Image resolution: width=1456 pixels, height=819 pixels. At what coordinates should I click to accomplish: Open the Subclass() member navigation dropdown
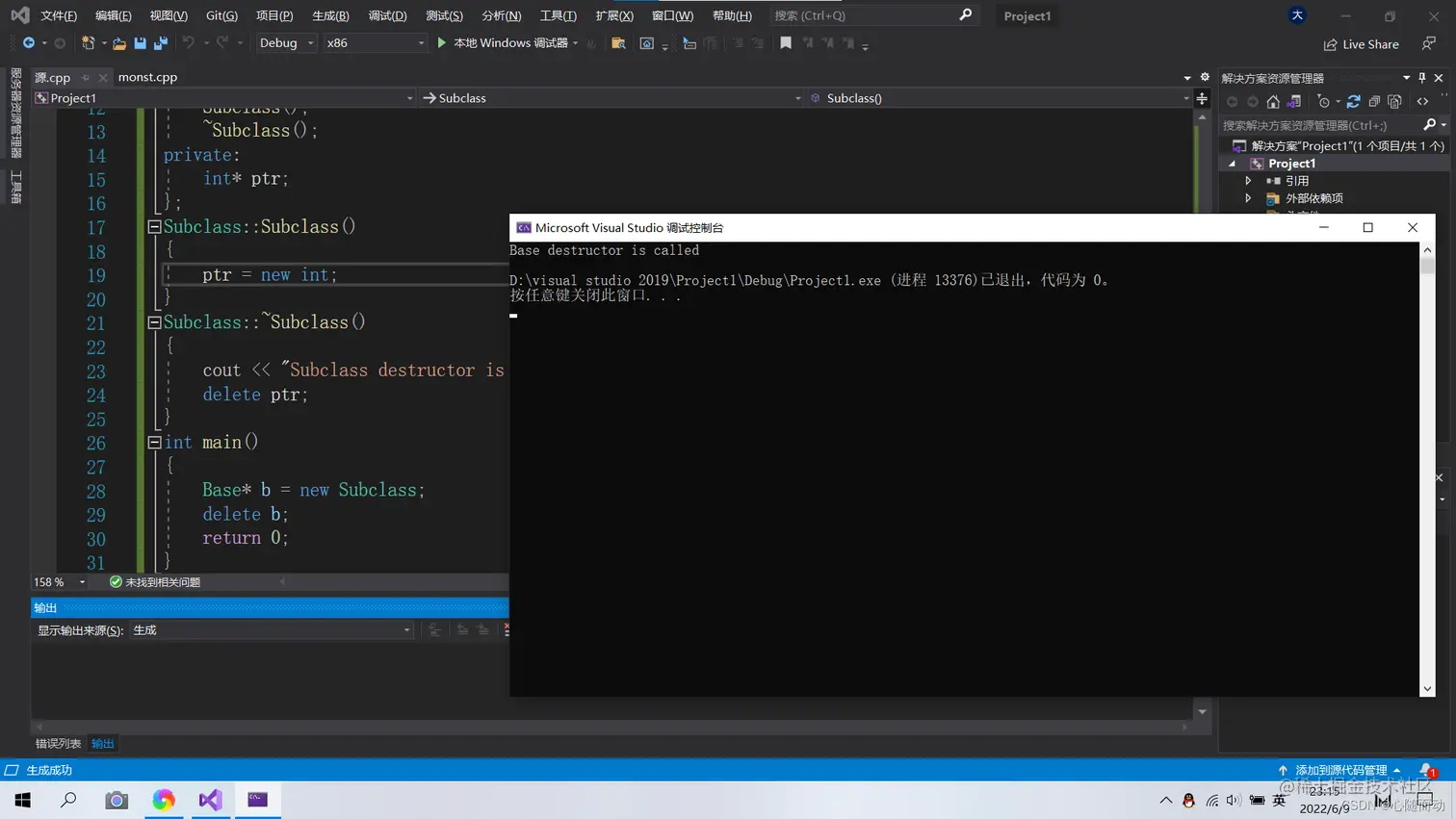(1000, 98)
